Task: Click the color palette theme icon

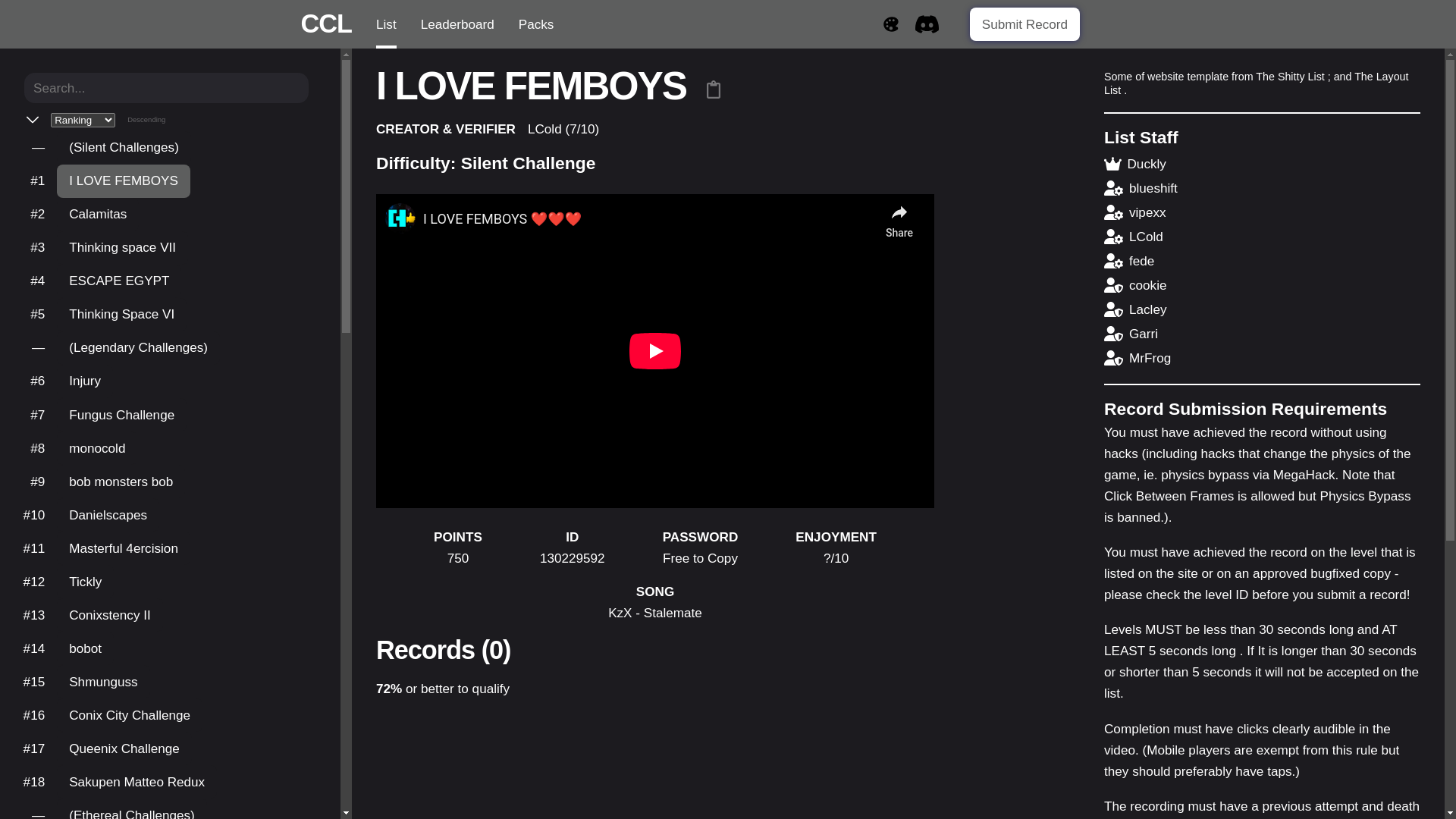Action: click(890, 24)
